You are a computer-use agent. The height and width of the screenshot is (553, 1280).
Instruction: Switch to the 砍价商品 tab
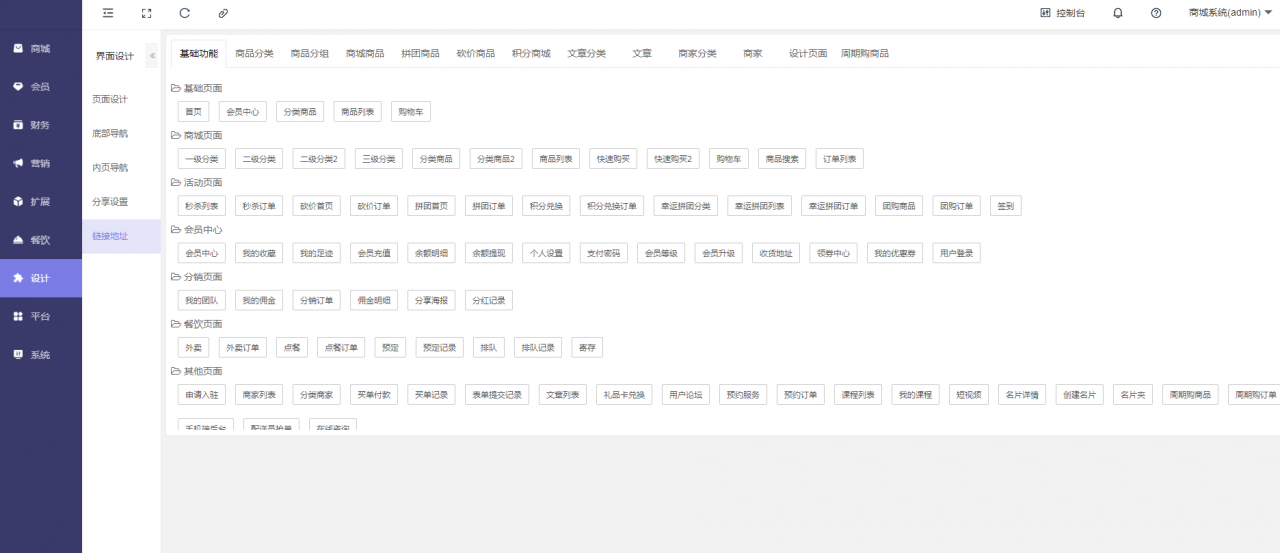tap(475, 53)
